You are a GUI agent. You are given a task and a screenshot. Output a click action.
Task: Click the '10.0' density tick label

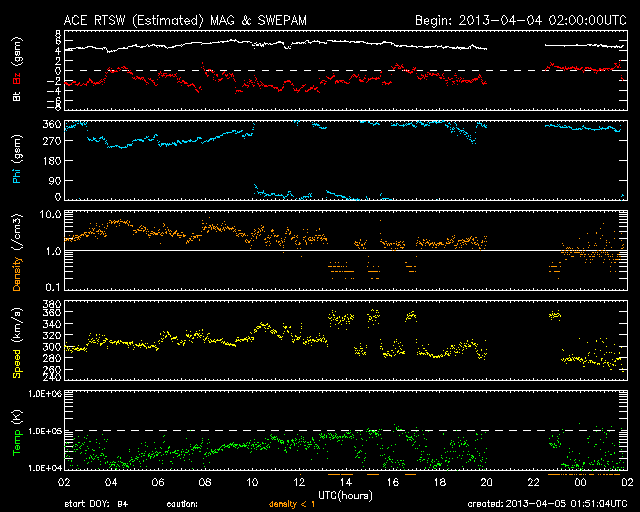click(50, 214)
